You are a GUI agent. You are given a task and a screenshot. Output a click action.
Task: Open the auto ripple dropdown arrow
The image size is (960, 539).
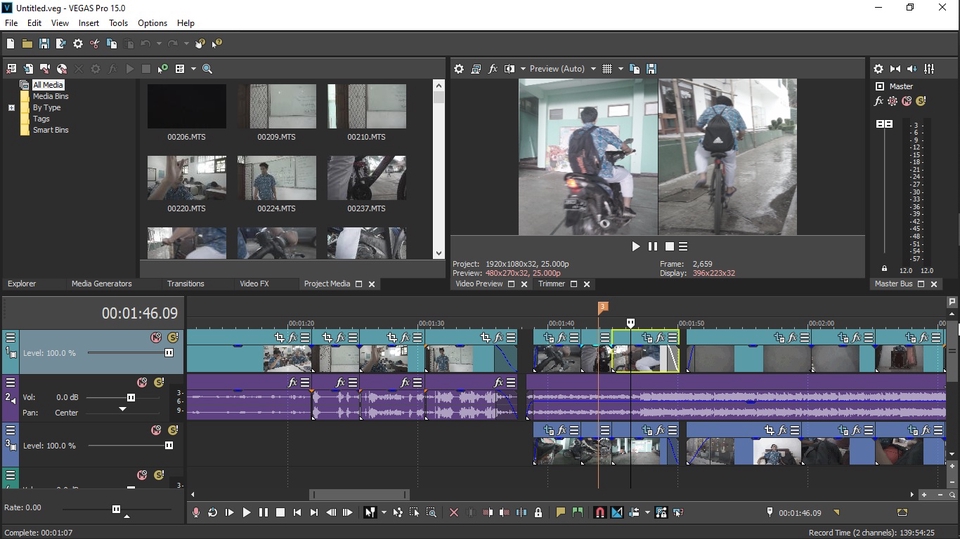coord(647,513)
